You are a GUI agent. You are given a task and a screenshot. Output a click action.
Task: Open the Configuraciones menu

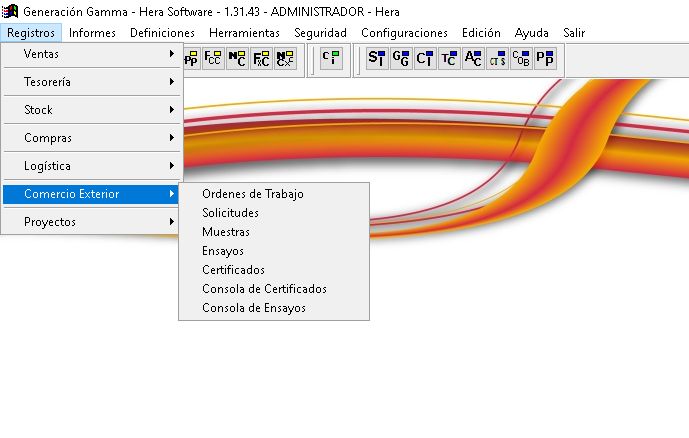(x=404, y=33)
